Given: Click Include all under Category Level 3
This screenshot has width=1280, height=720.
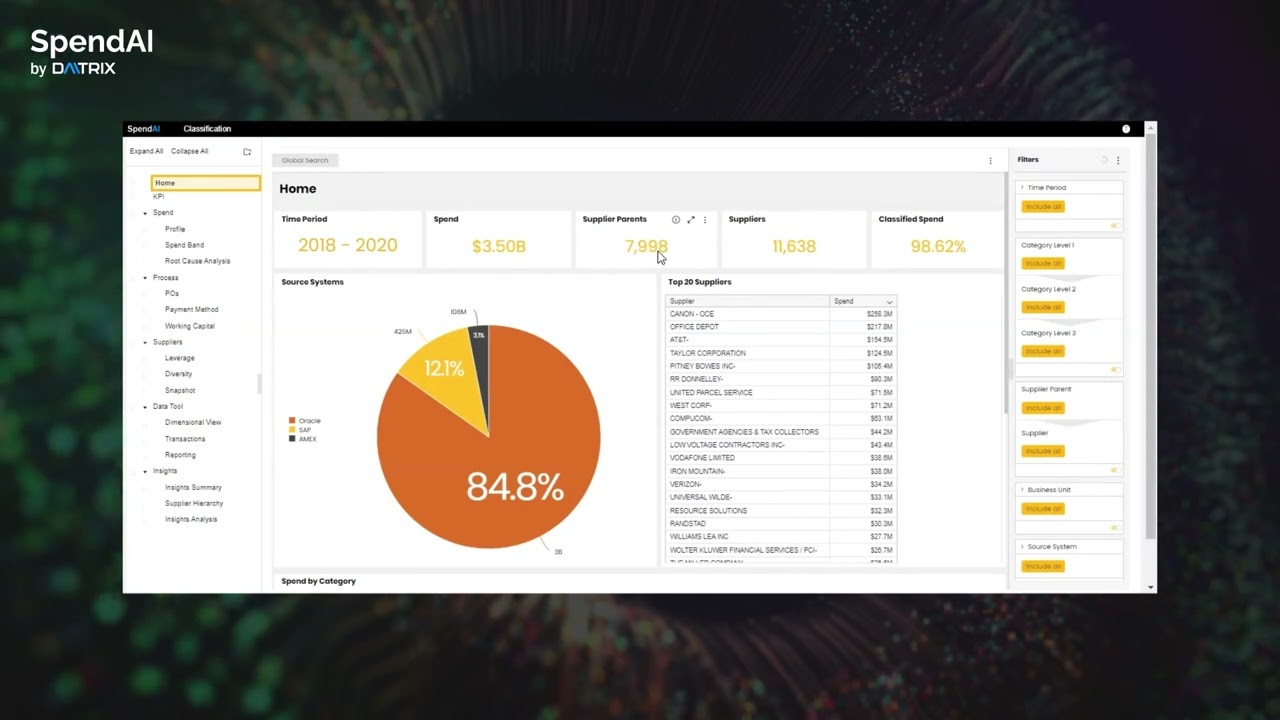Looking at the screenshot, I should [x=1043, y=352].
